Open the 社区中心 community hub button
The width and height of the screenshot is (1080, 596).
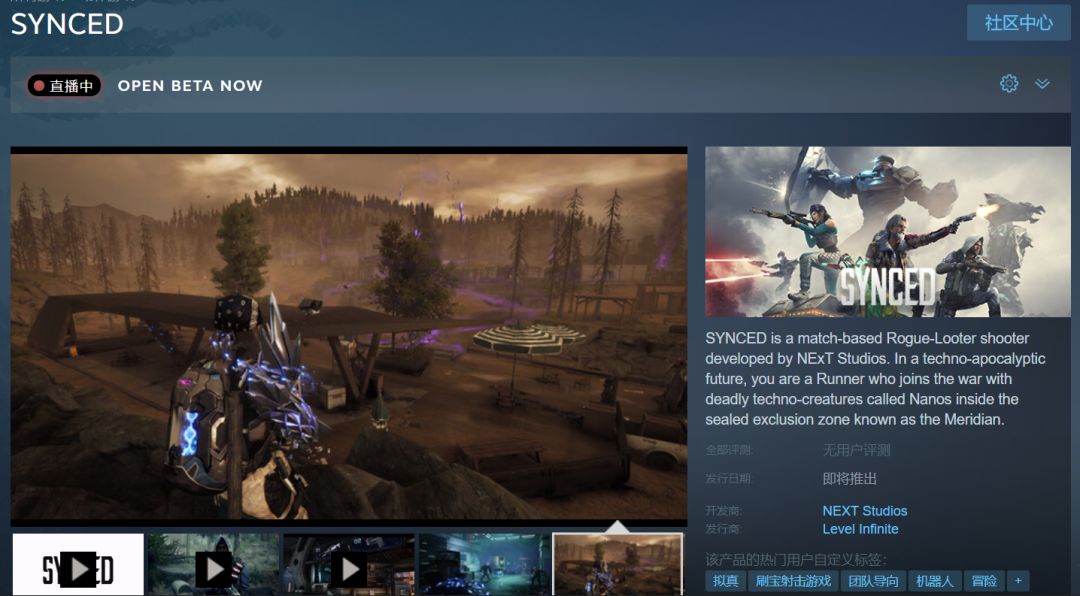1018,23
